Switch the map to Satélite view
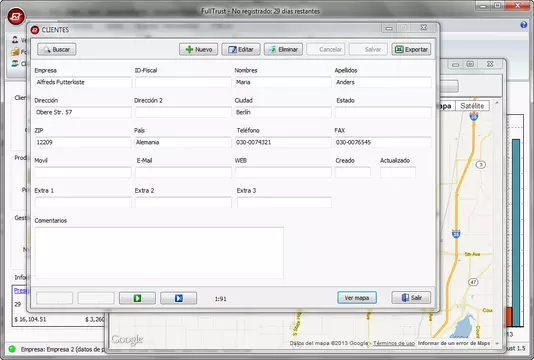The height and width of the screenshot is (360, 534). (x=472, y=106)
